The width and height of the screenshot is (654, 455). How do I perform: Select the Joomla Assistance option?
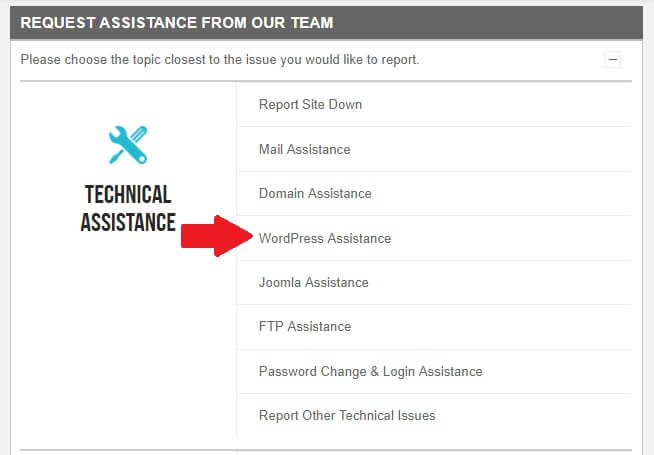point(435,283)
